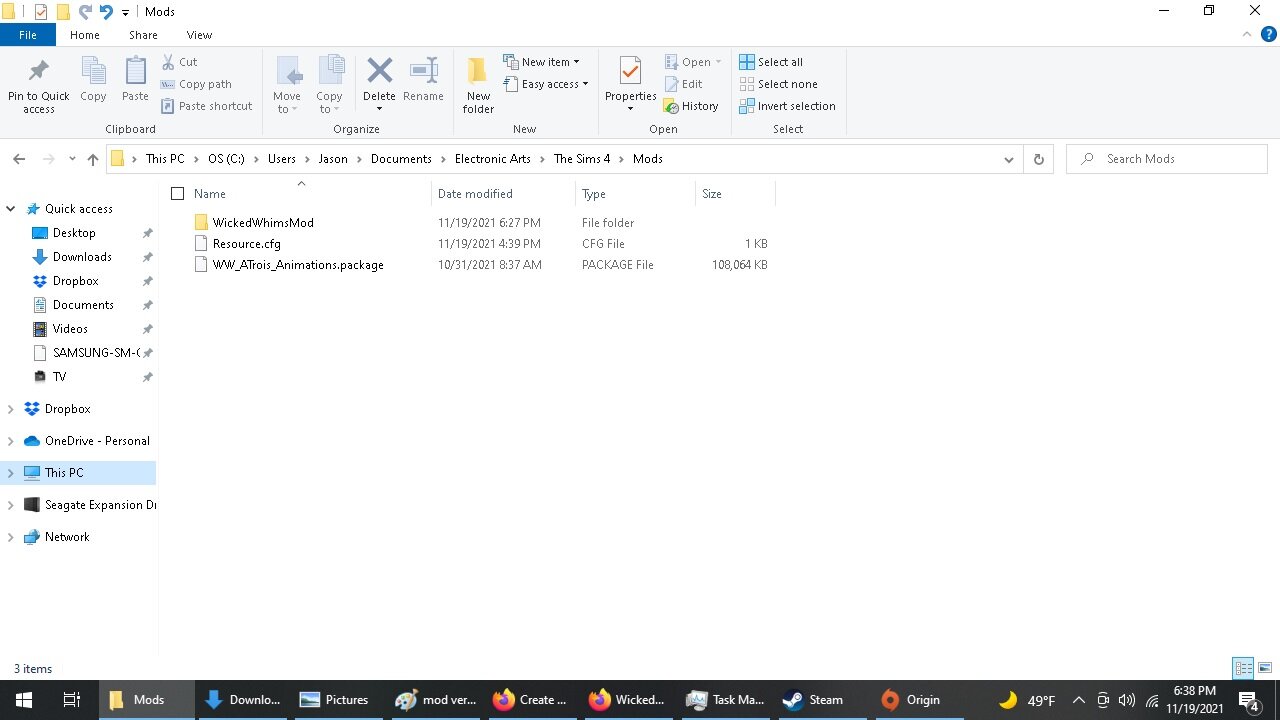
Task: Switch to the Home ribbon tab
Action: pos(84,35)
